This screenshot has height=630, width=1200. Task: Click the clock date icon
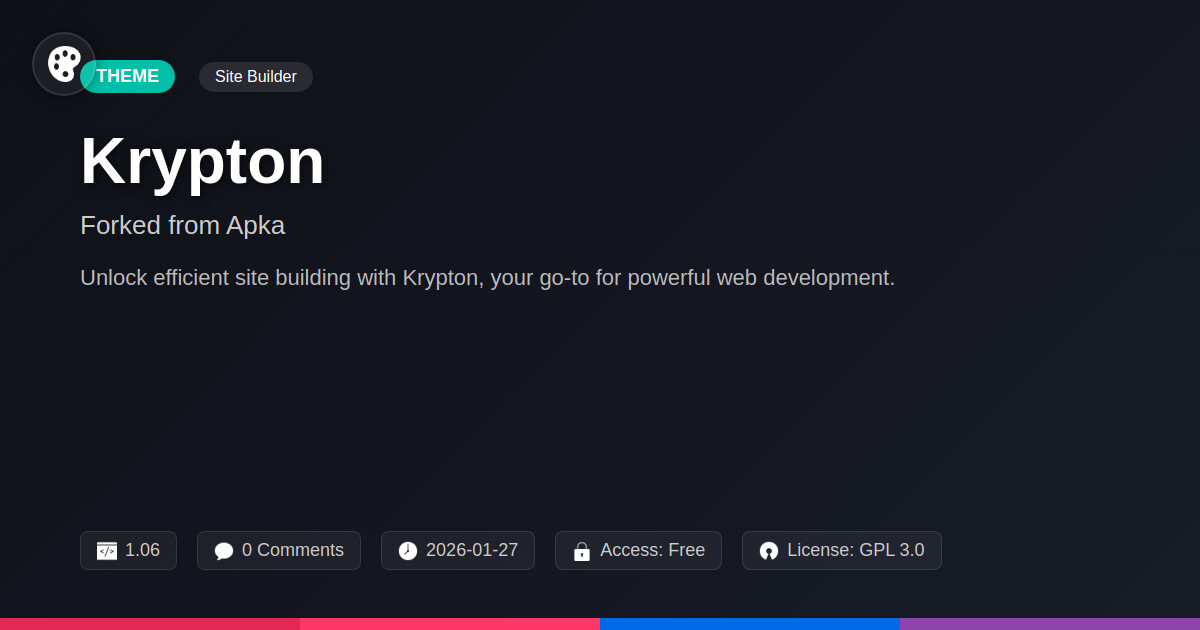[408, 551]
